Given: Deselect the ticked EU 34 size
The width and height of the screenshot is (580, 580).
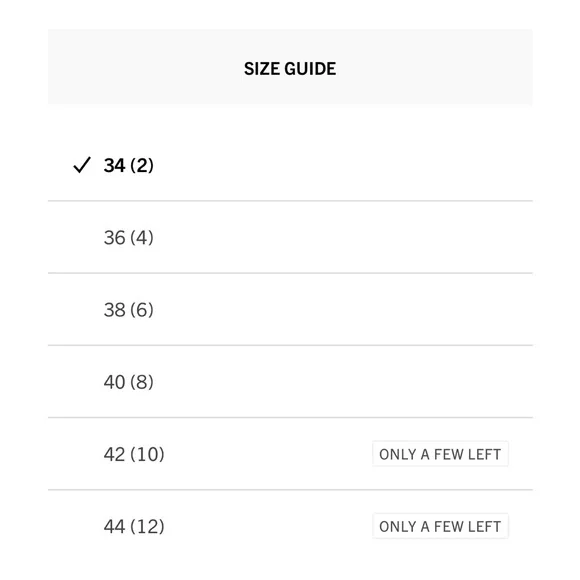Looking at the screenshot, I should (290, 165).
